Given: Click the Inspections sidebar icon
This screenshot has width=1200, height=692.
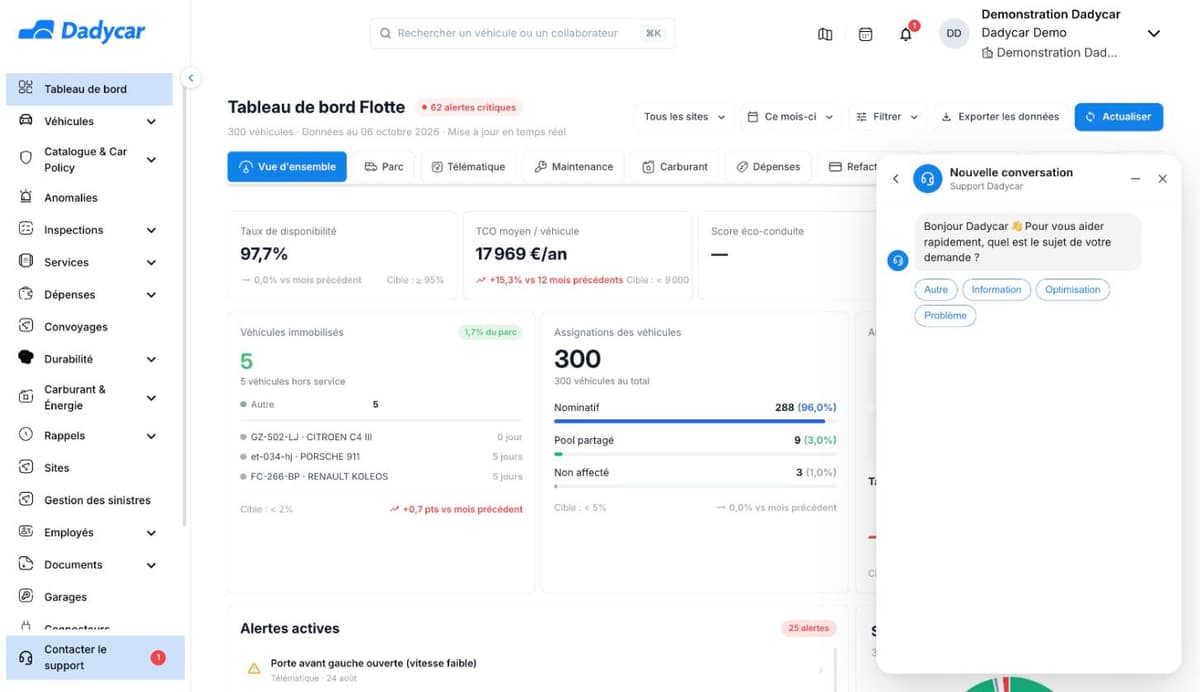Looking at the screenshot, I should (26, 229).
